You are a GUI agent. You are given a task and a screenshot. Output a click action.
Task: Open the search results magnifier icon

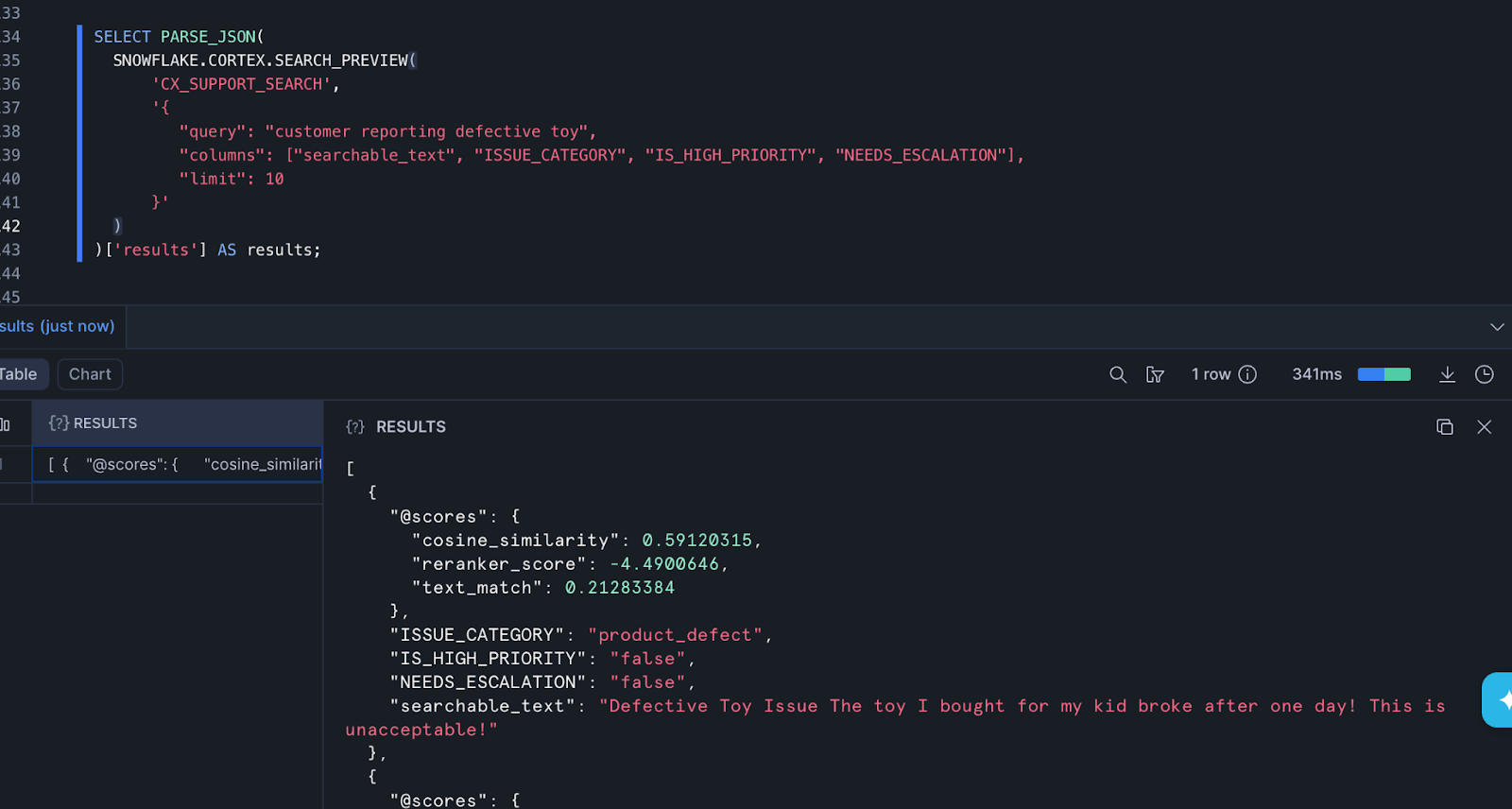(1118, 374)
